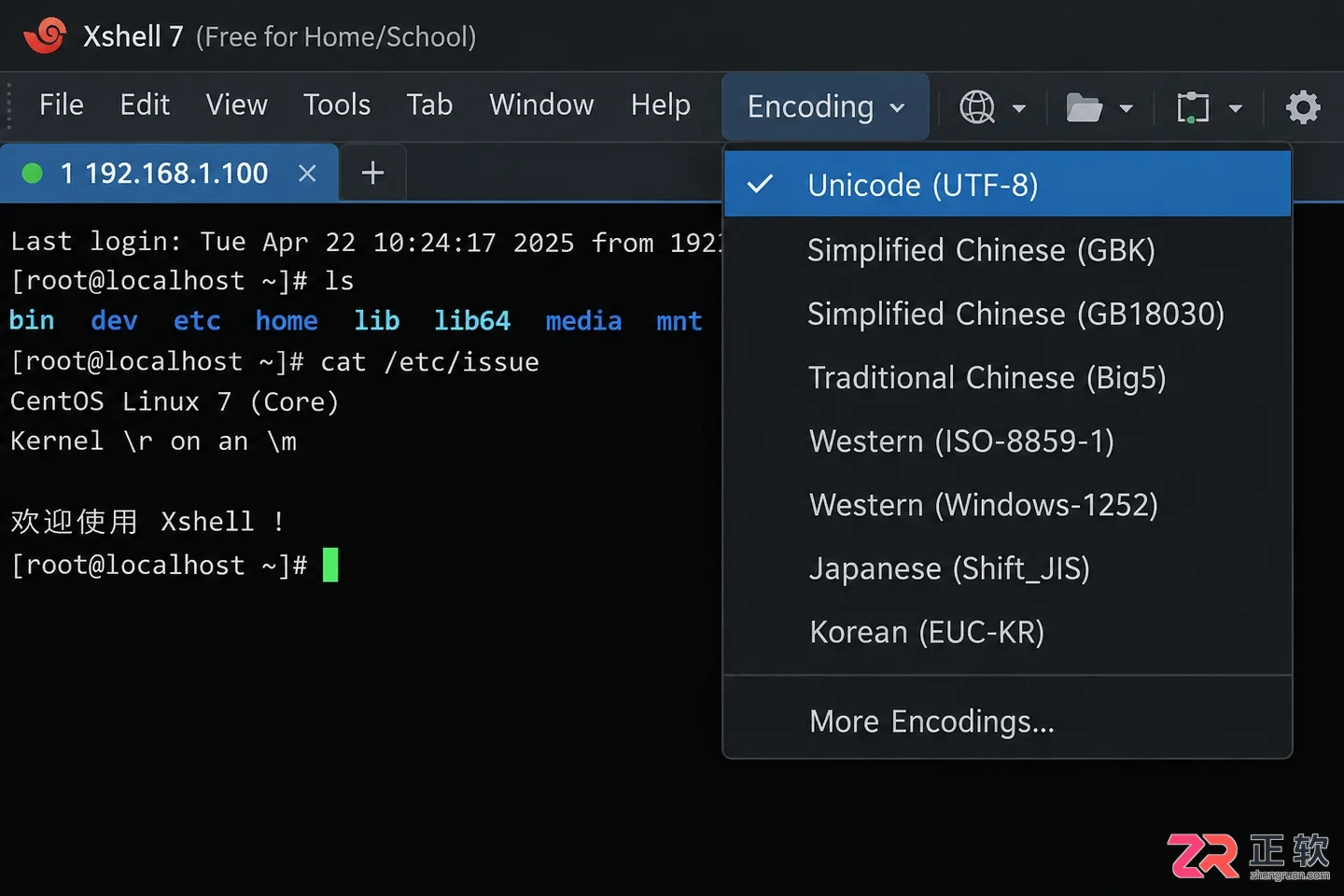Screen dimensions: 1344x896
Task: Click green connection status dot on tab
Action: 33,174
